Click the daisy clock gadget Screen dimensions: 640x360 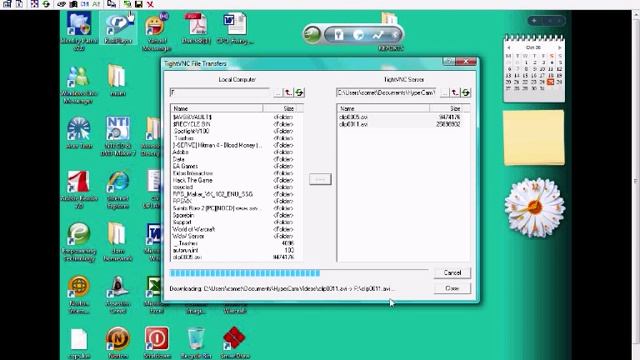[x=534, y=207]
